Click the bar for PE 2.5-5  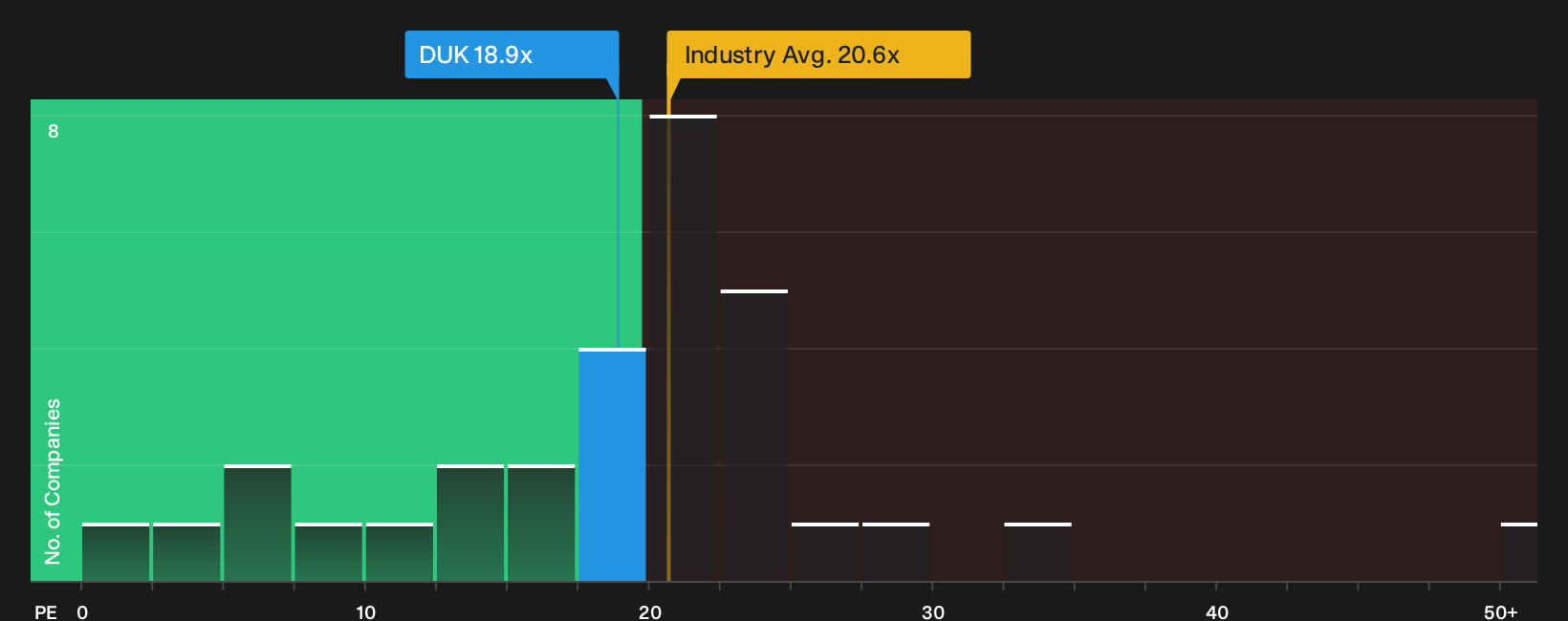click(x=186, y=551)
